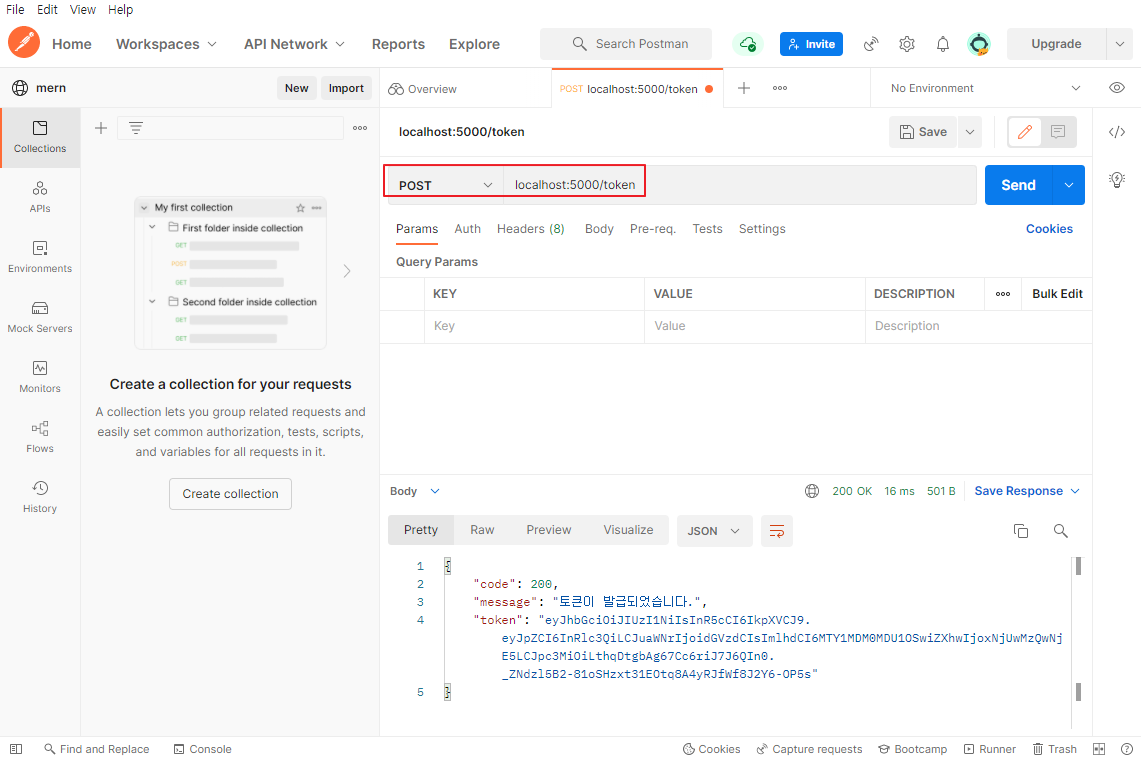Click the Invite button
This screenshot has width=1141, height=761.
tap(811, 44)
